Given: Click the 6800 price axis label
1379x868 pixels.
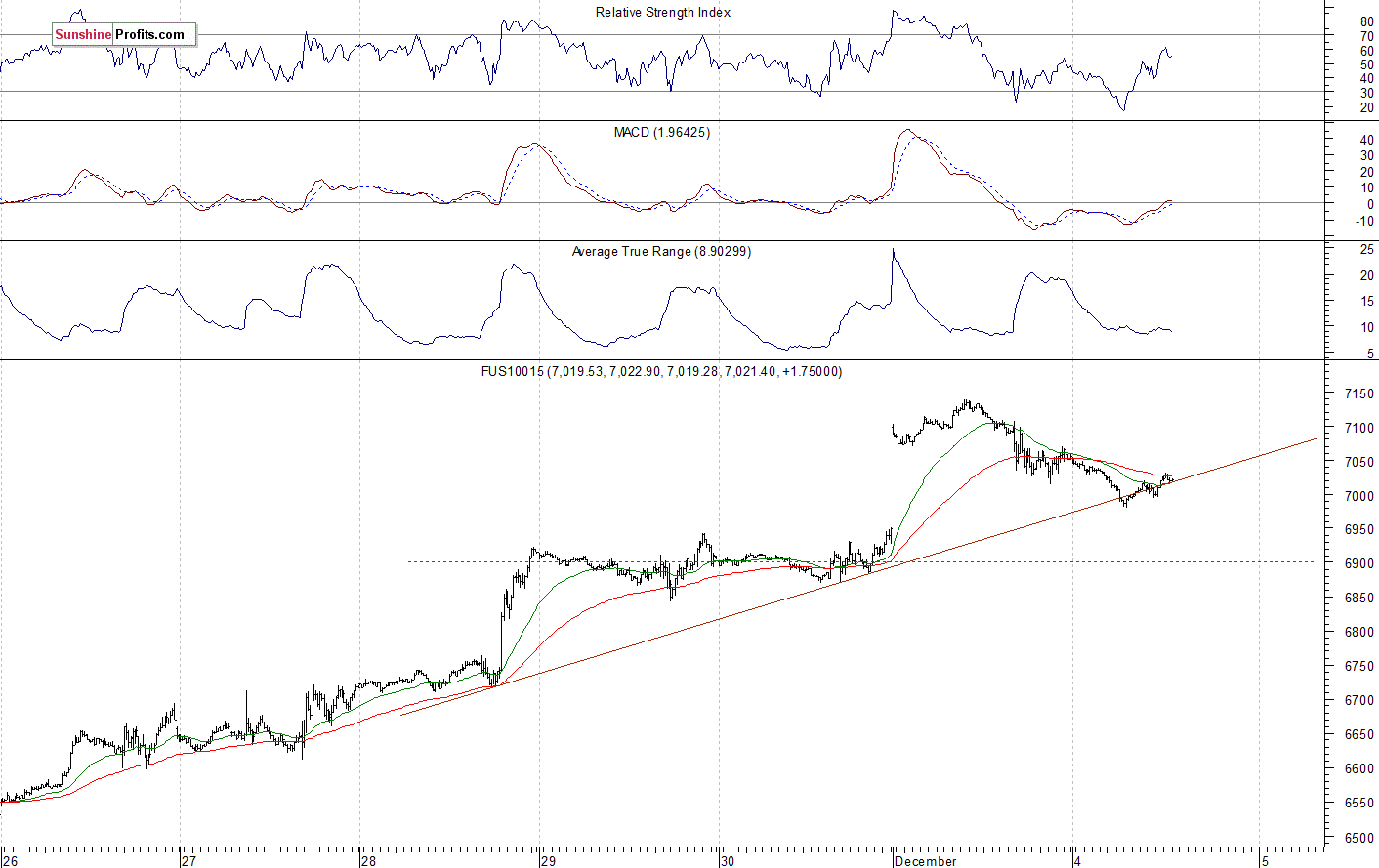Looking at the screenshot, I should tap(1359, 633).
